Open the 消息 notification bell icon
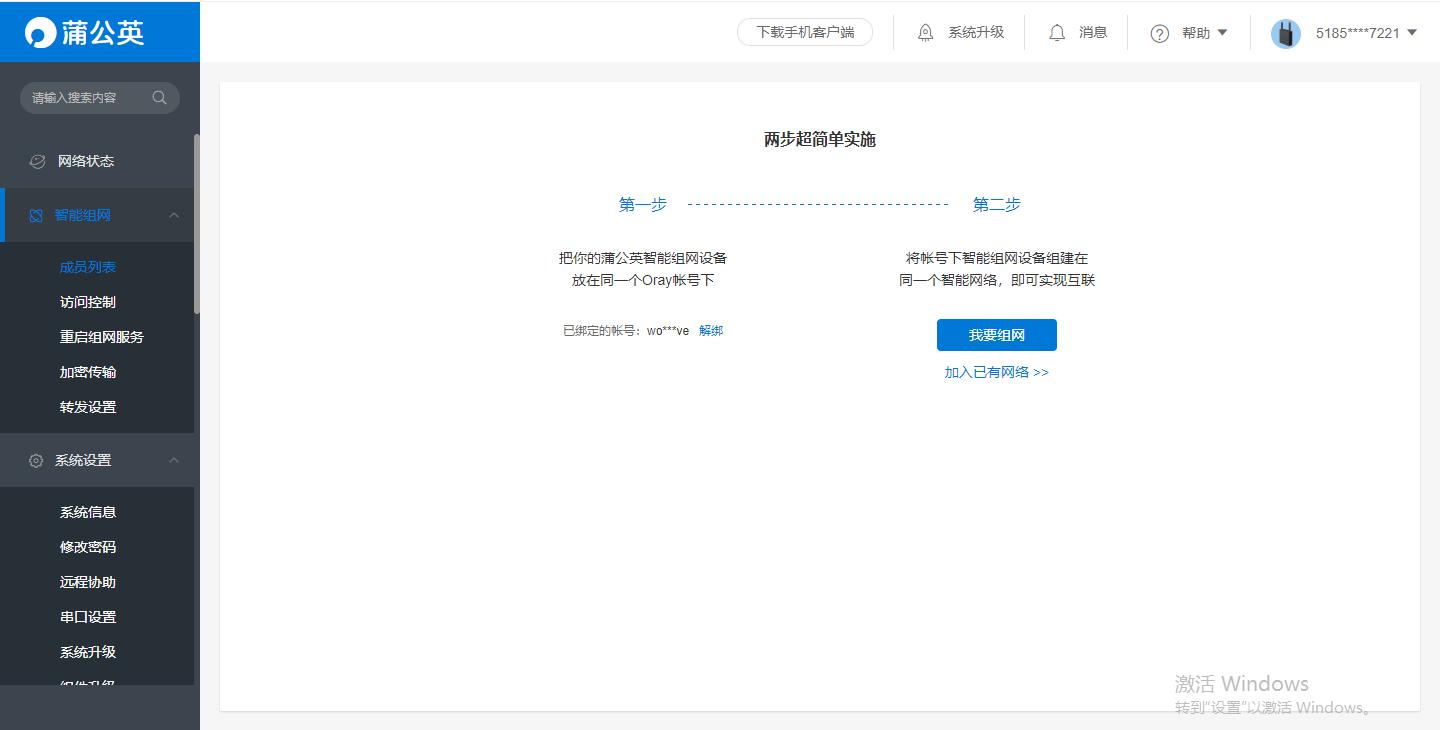 point(1057,31)
